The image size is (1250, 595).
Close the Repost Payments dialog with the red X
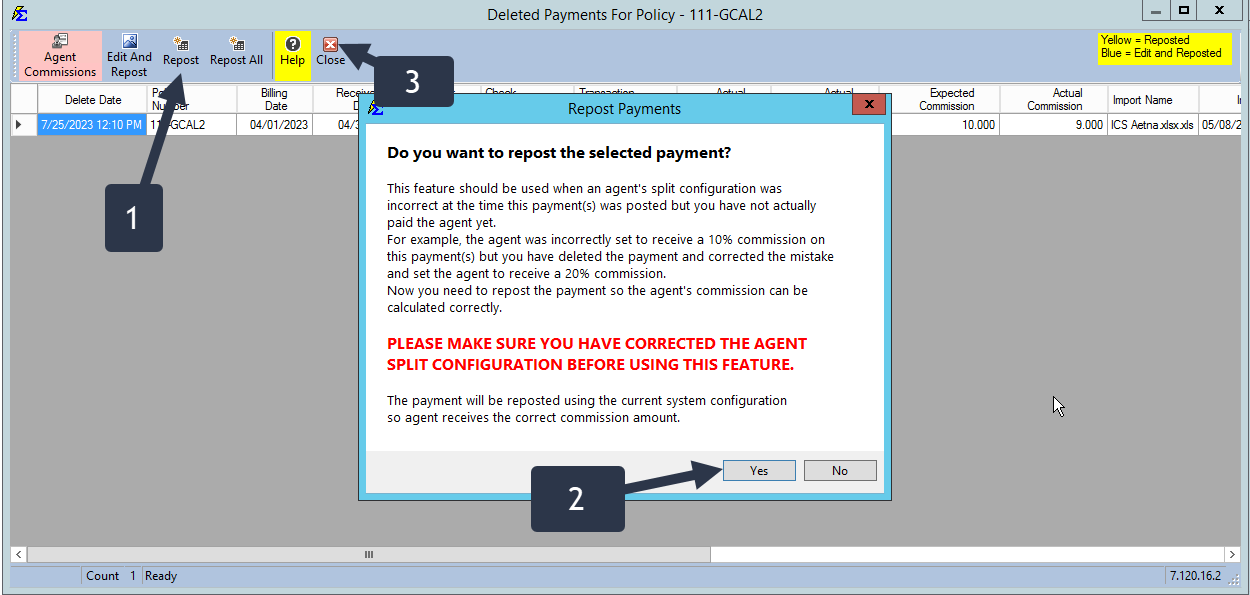pyautogui.click(x=868, y=103)
